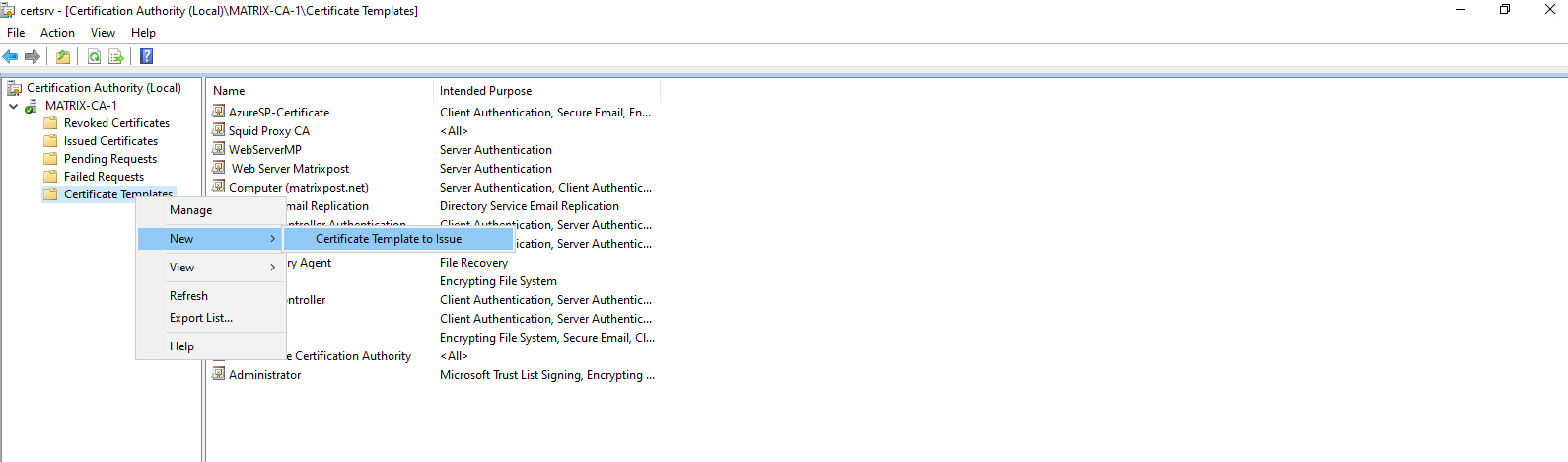Click the certsrv app icon in title bar
This screenshot has width=1568, height=462.
coord(9,10)
